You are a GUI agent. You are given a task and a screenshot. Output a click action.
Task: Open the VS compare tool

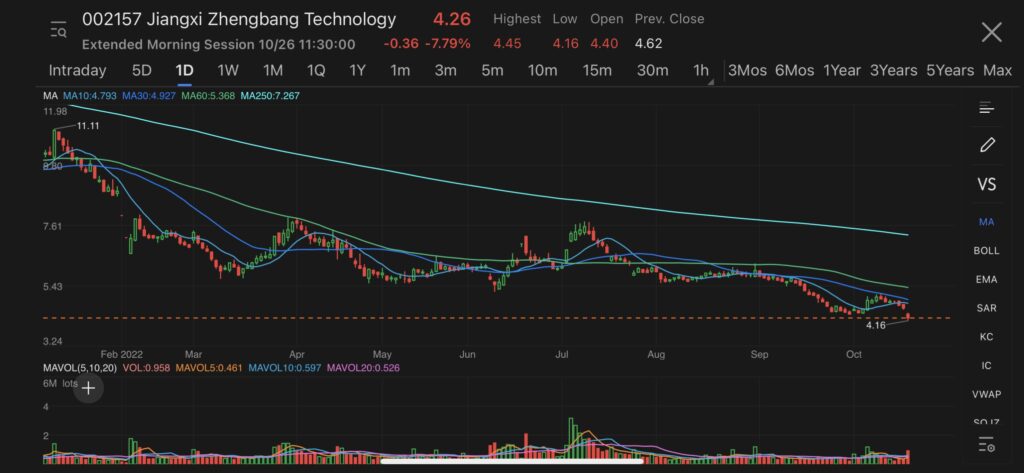(987, 184)
